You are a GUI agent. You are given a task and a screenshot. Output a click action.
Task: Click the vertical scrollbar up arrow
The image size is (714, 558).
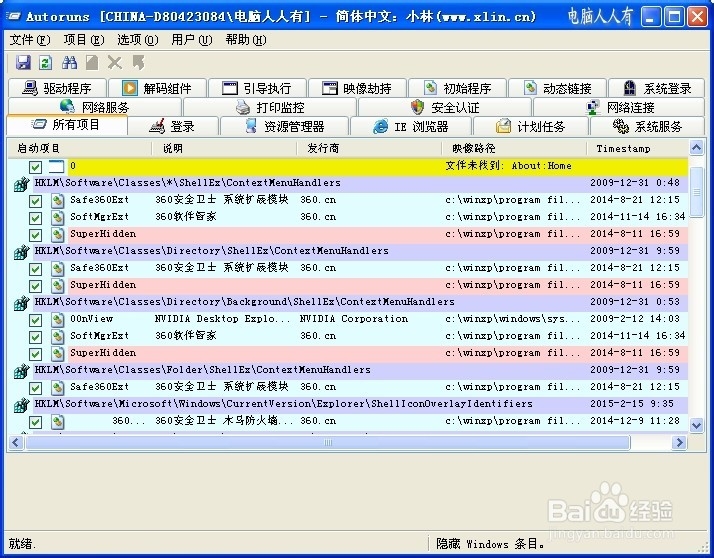(x=696, y=148)
